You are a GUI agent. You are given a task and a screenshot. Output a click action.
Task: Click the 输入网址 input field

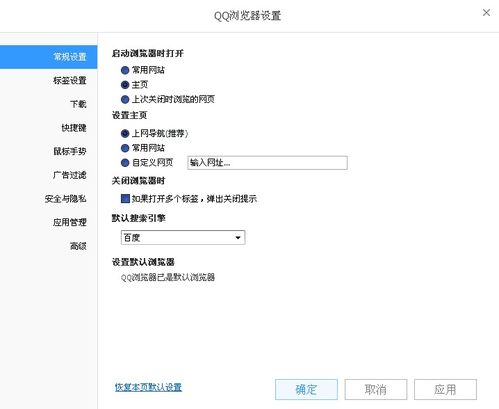point(267,163)
